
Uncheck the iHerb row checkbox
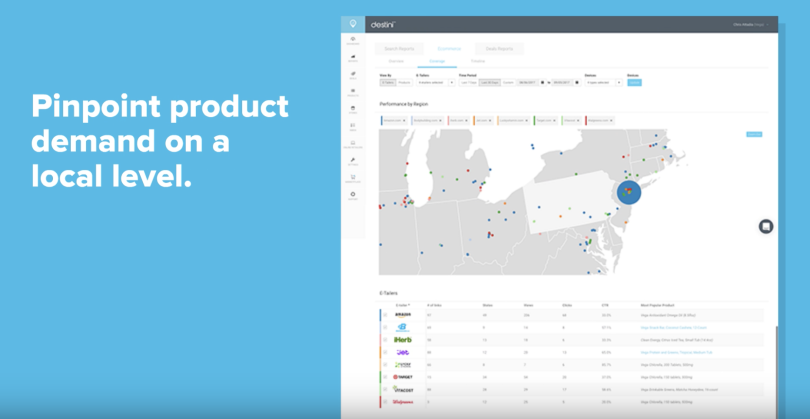[385, 340]
